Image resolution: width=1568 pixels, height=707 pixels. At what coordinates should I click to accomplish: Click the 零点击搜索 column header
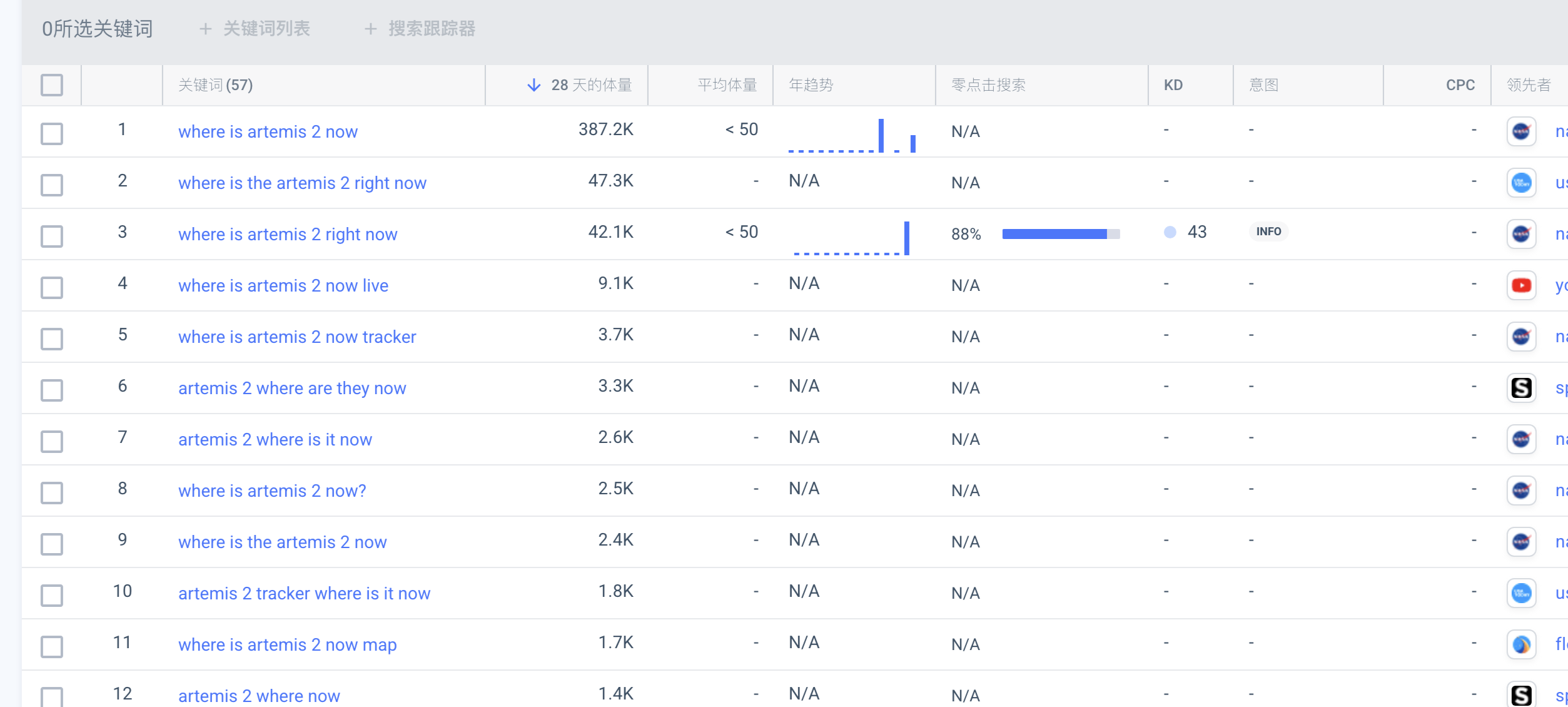click(x=988, y=85)
